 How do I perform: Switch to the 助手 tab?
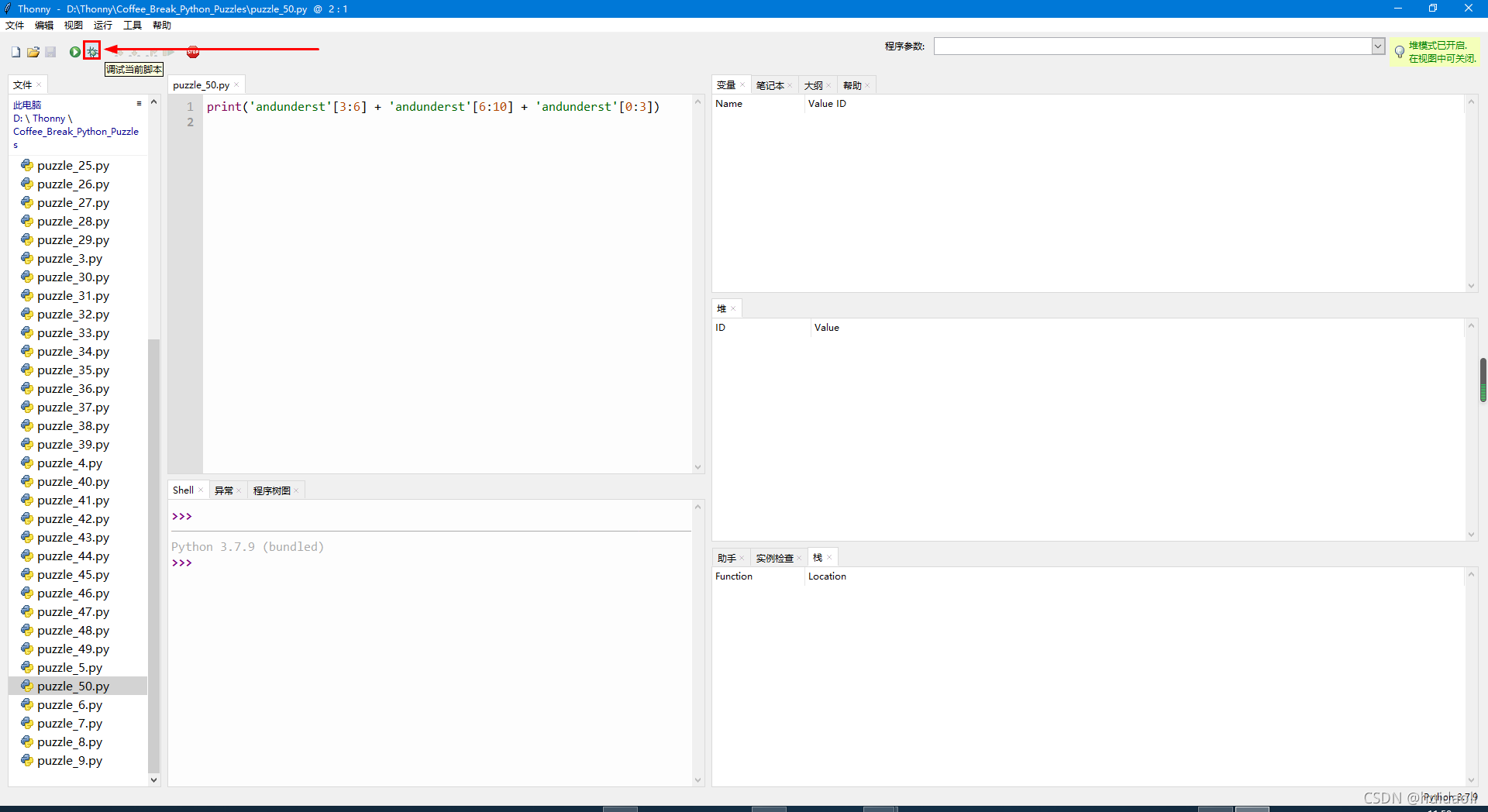click(726, 558)
